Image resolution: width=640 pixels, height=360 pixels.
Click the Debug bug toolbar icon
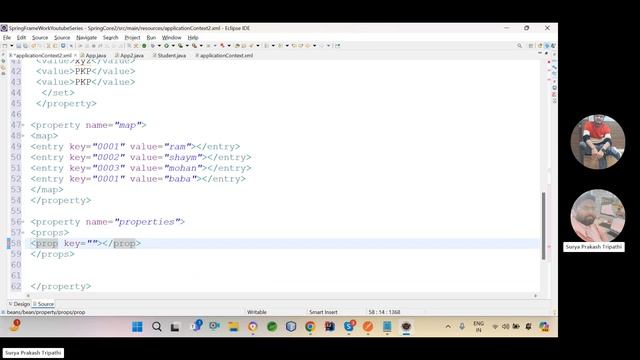click(153, 46)
